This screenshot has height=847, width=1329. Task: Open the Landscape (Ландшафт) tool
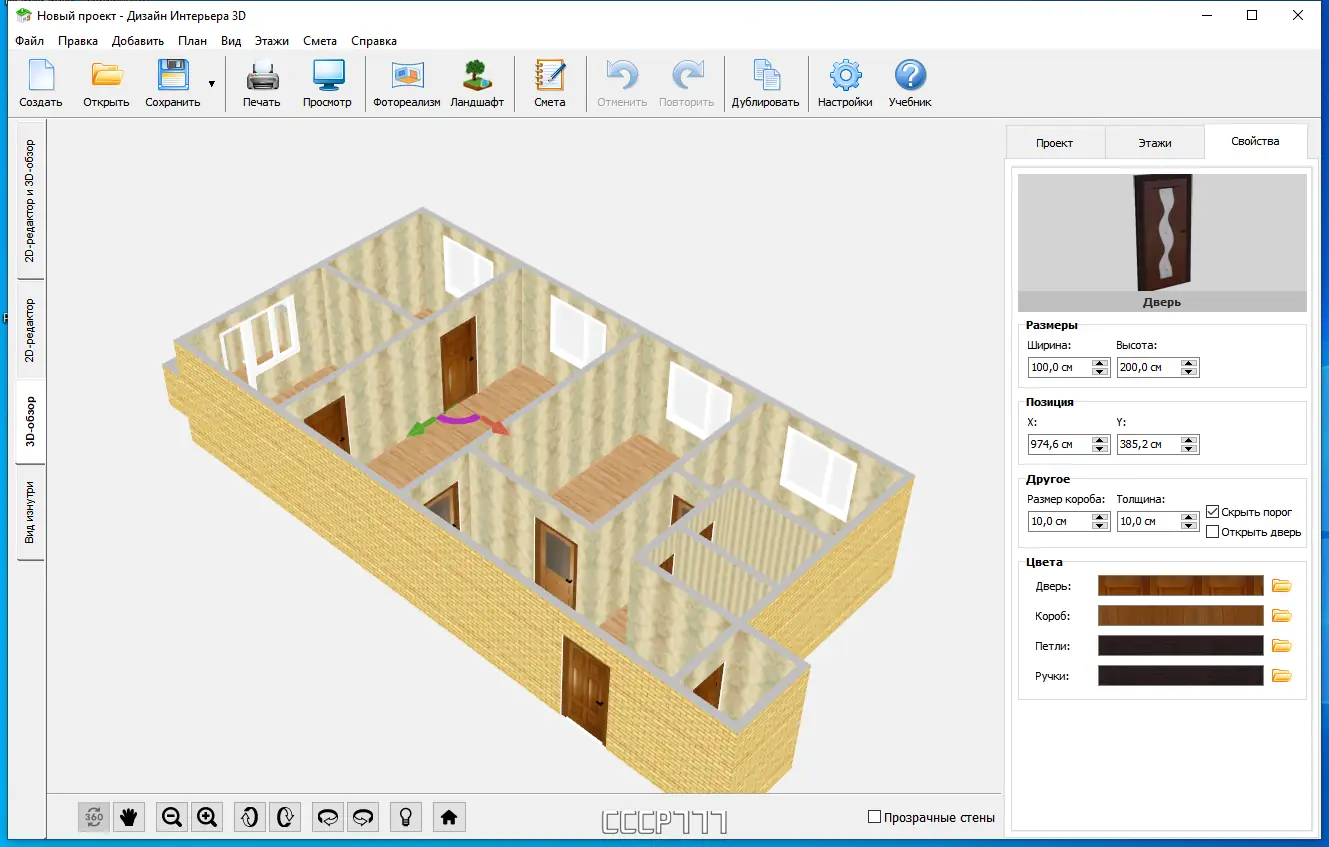pyautogui.click(x=477, y=77)
